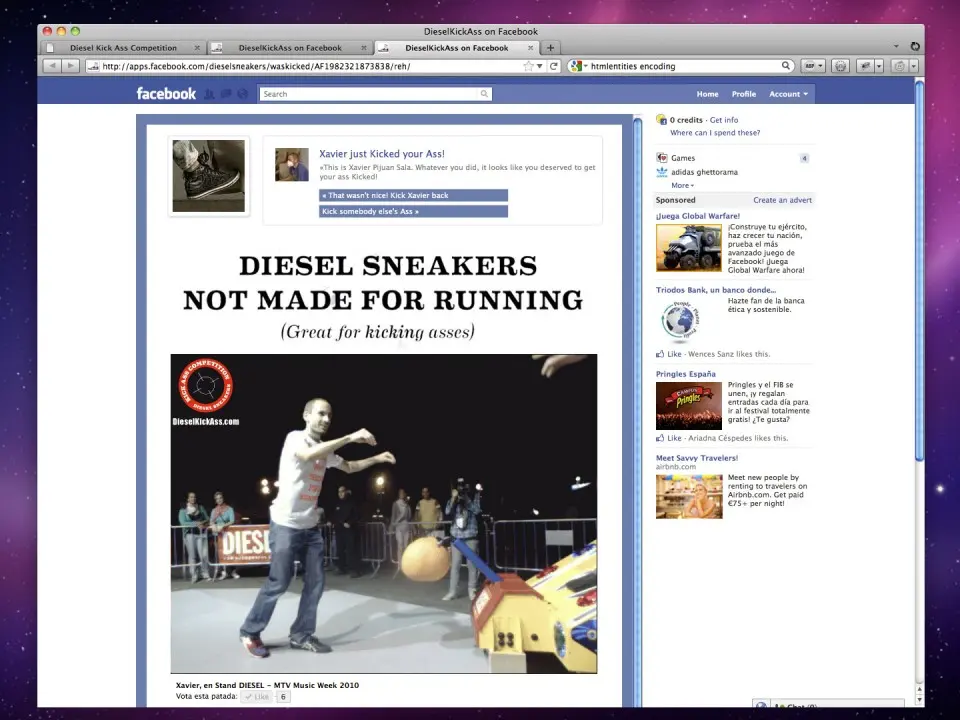Click the 'Create an advert' link
The width and height of the screenshot is (960, 720).
(782, 200)
